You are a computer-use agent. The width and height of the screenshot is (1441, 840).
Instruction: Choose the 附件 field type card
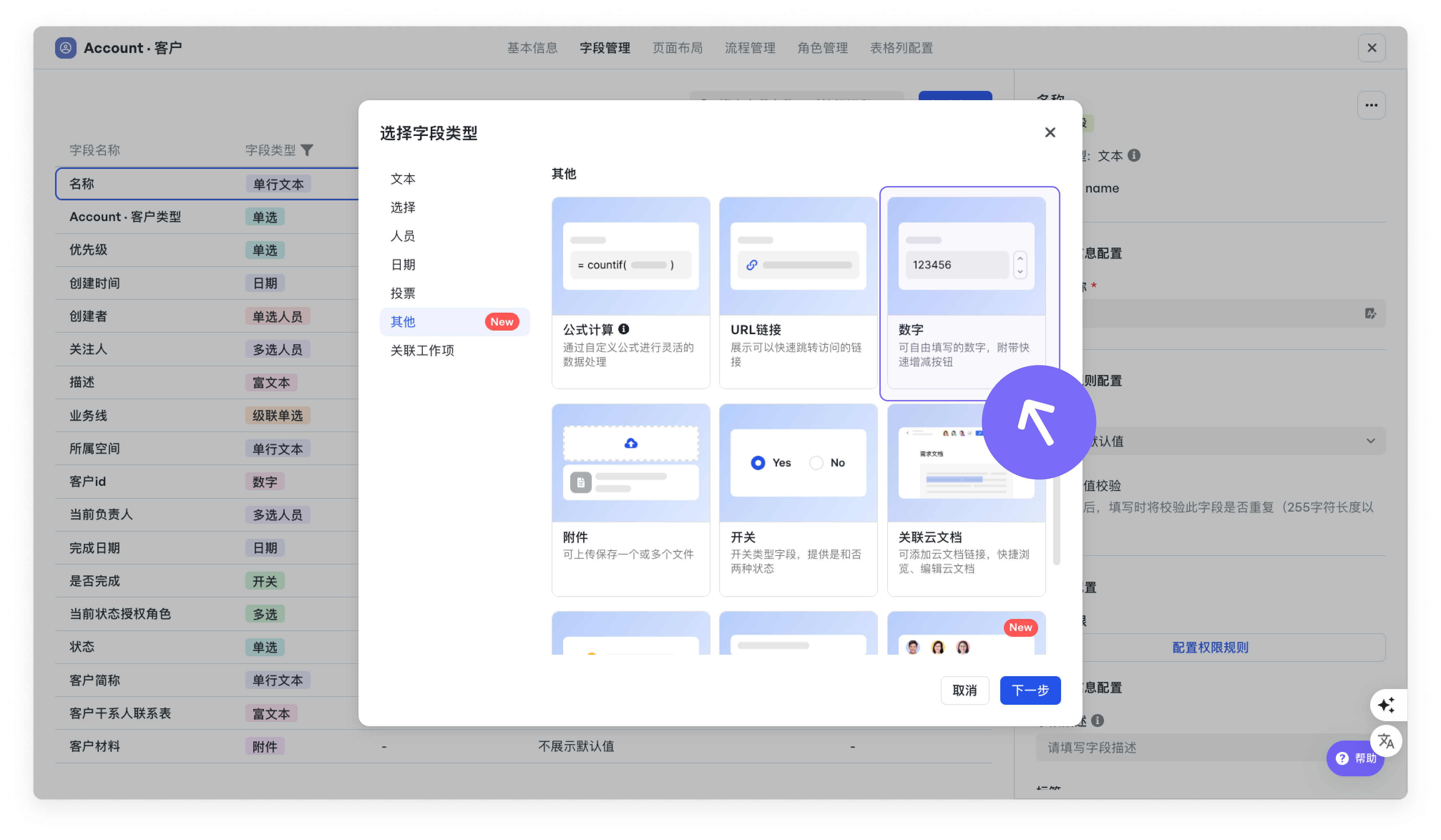(631, 500)
